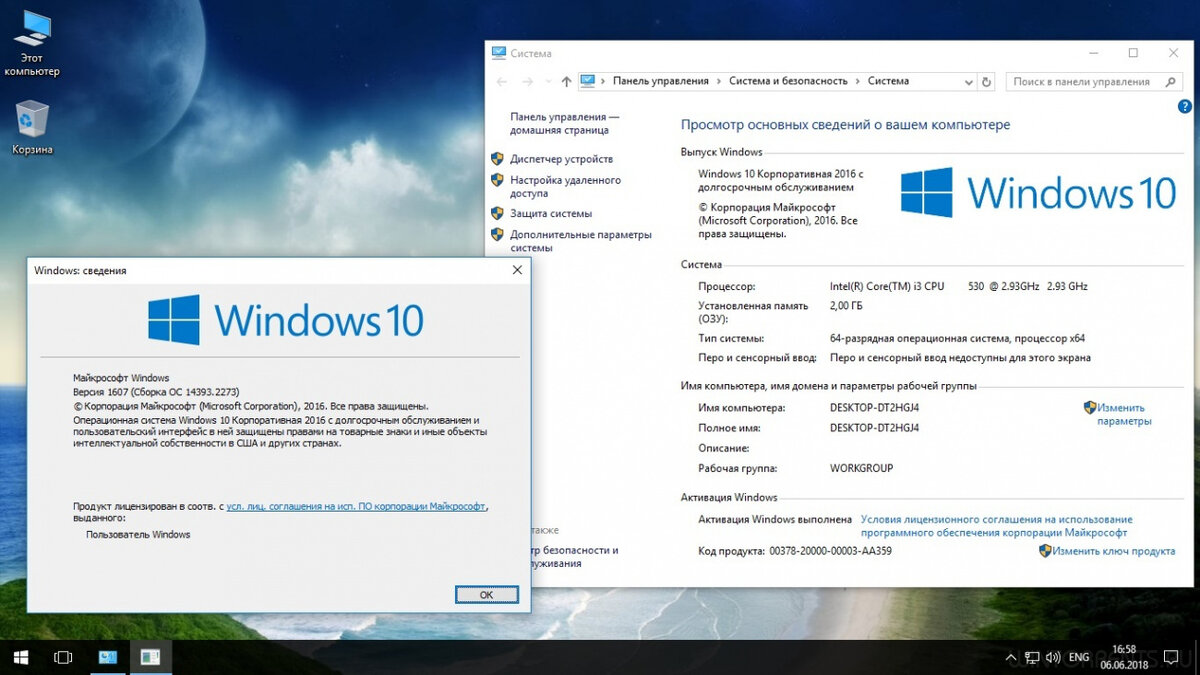Open Диспетчер устройств
Screen dimensions: 1200x675
tap(561, 159)
